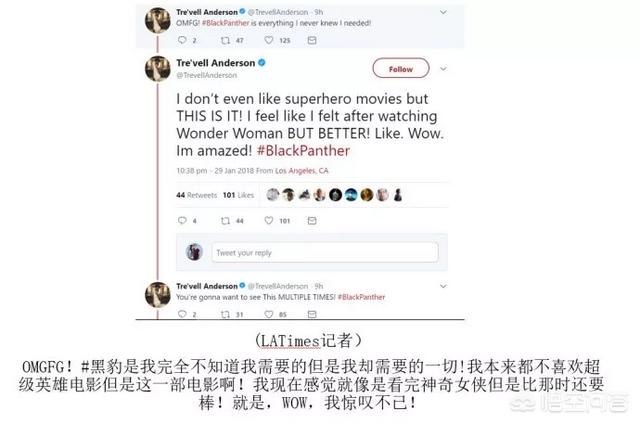Open the chevron menu beside the Follow button
Viewport: 640px width, 424px height.
(443, 69)
